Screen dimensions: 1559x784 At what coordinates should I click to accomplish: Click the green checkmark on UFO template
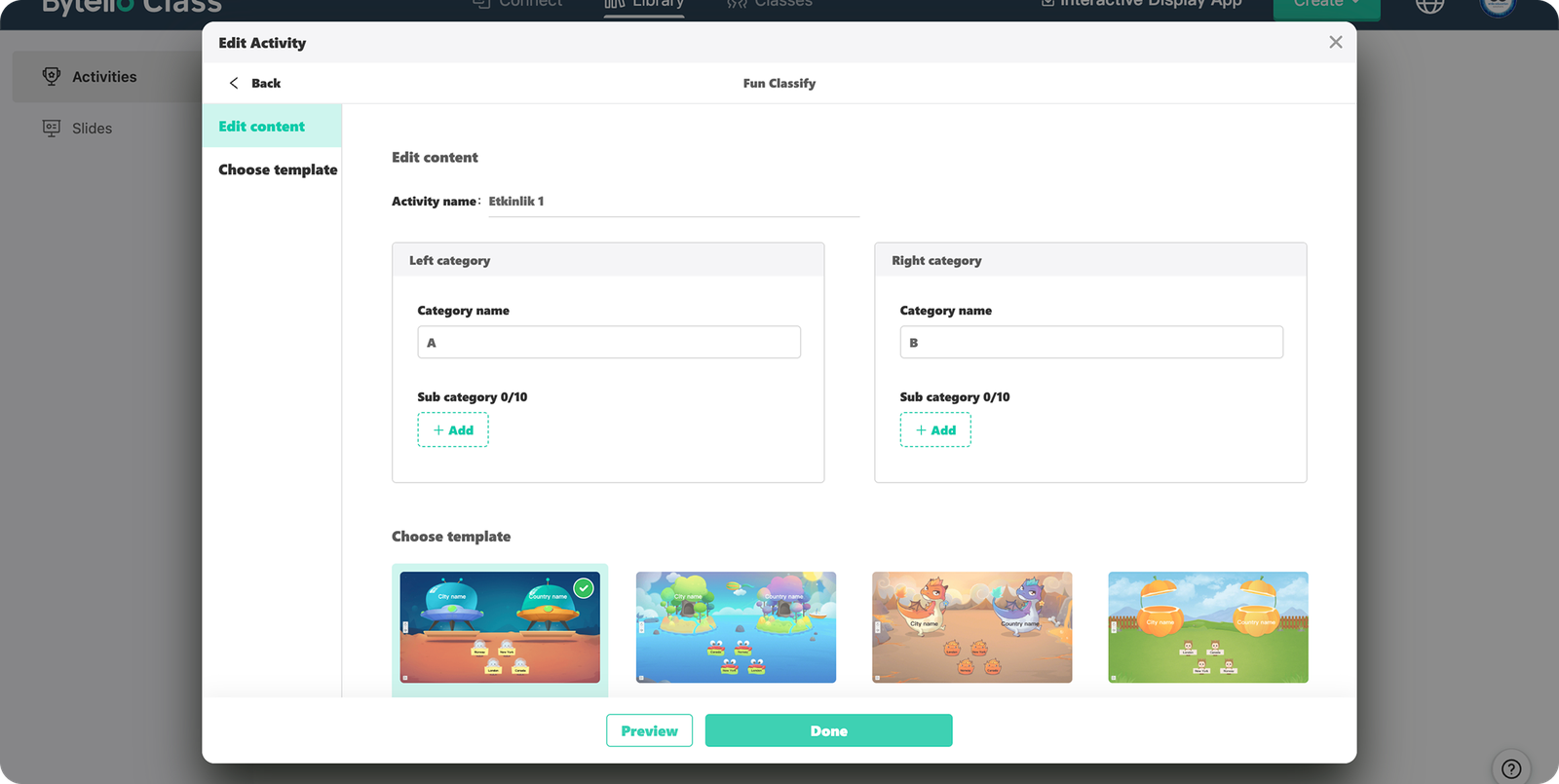tap(583, 588)
